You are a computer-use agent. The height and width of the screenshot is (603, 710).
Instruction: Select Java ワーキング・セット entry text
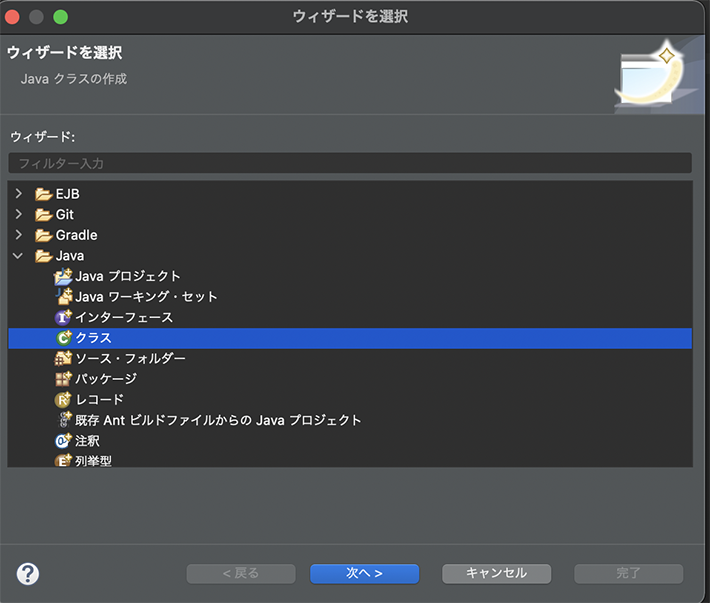tap(146, 297)
